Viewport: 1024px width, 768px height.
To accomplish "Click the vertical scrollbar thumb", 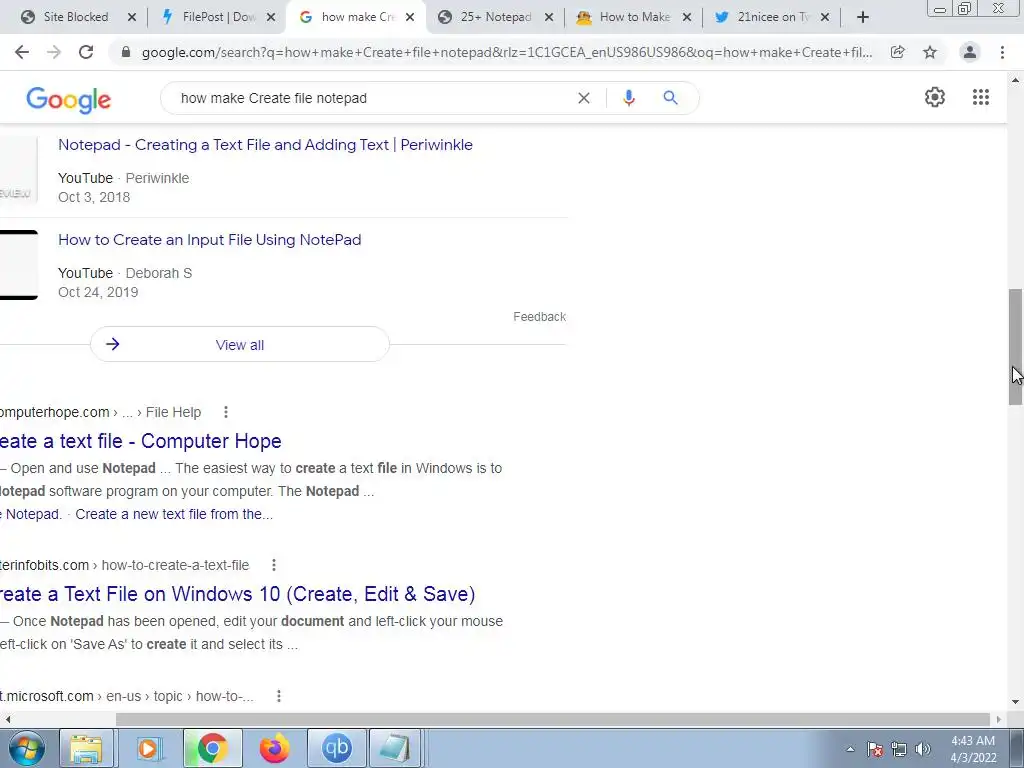I will click(1015, 347).
